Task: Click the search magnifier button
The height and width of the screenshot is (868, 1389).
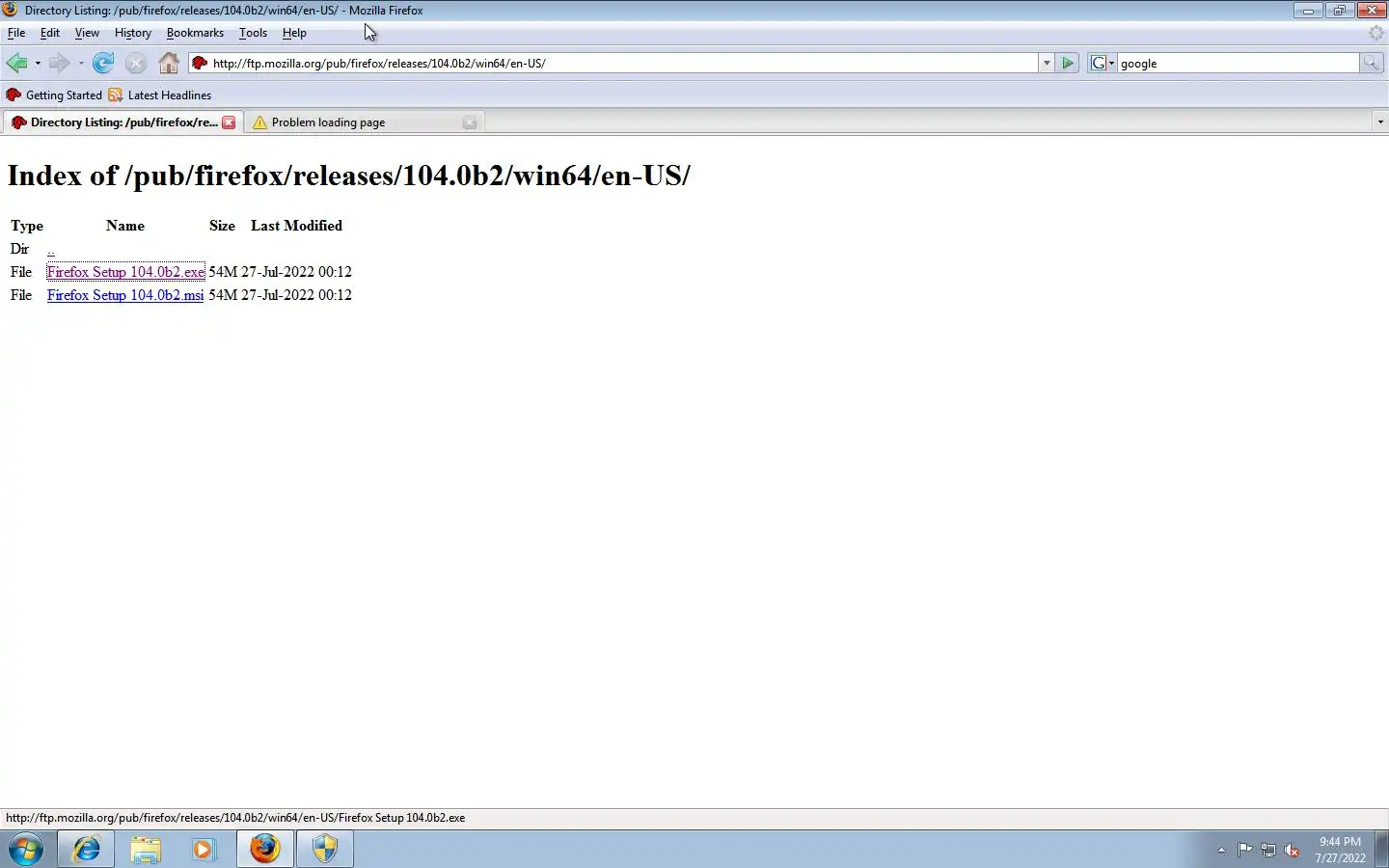Action: (x=1371, y=64)
